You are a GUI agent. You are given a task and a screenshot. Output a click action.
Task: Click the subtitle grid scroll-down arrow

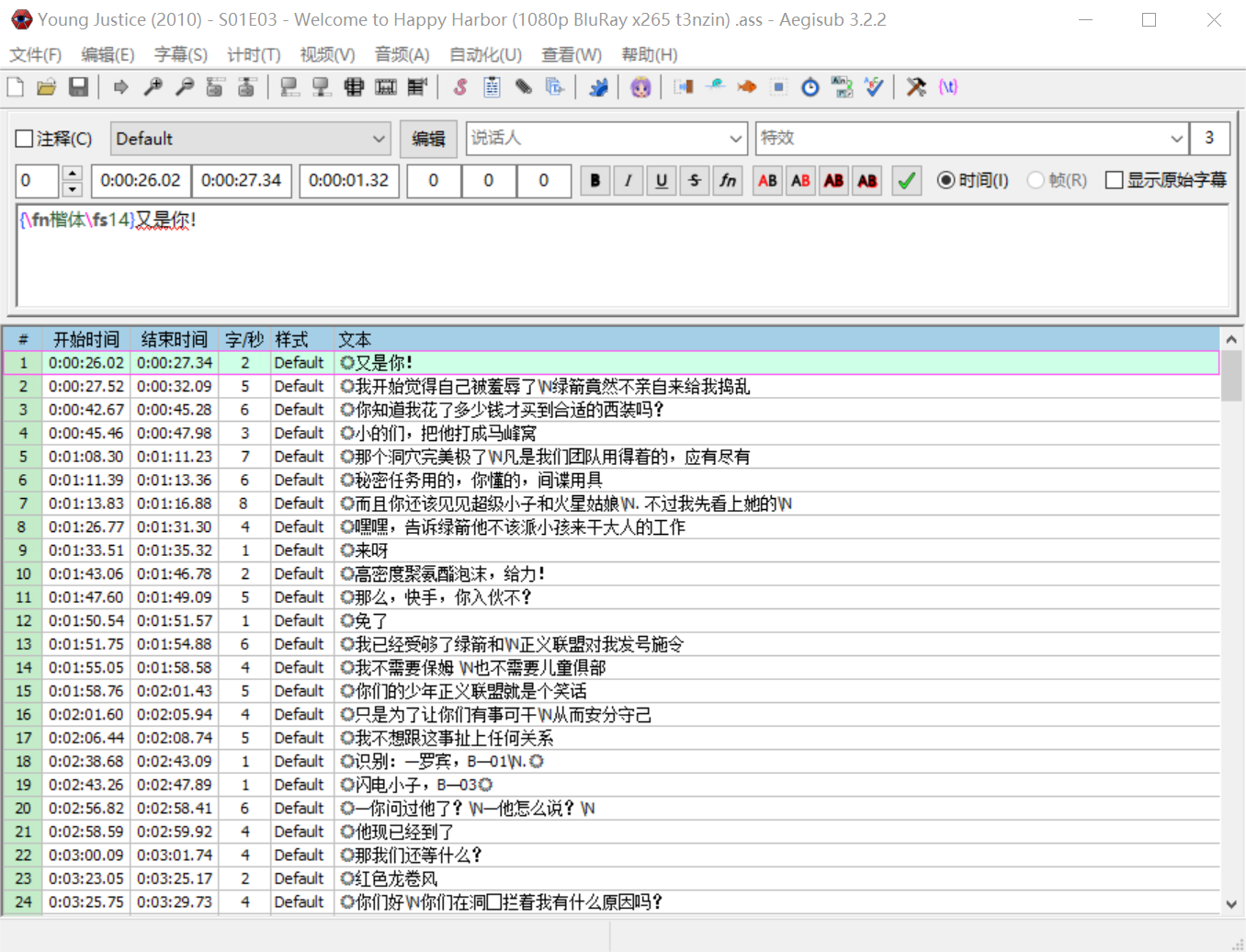click(1231, 904)
